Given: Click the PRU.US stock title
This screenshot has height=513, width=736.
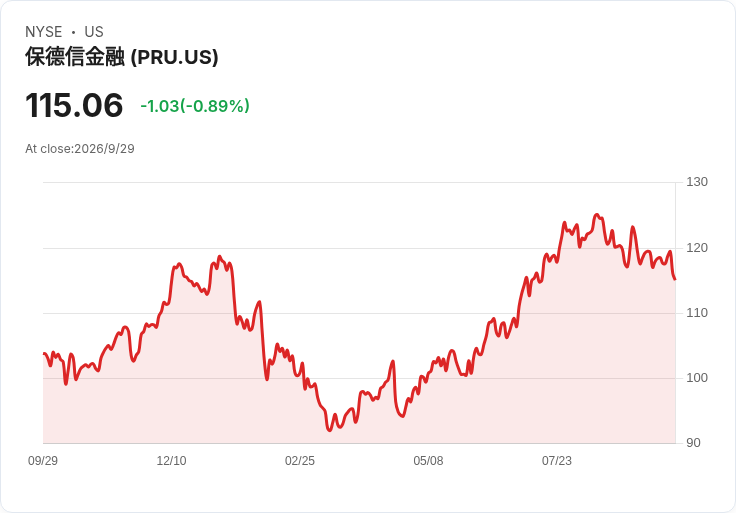Looking at the screenshot, I should tap(122, 57).
